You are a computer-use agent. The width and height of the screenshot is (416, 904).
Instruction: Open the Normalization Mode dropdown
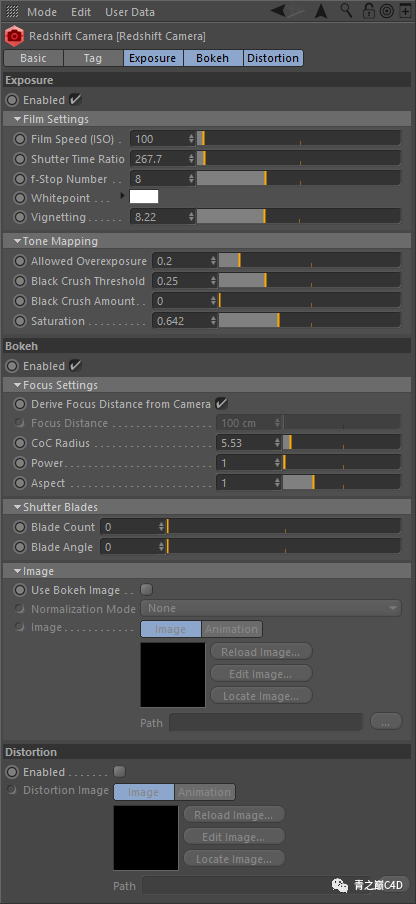pyautogui.click(x=271, y=608)
